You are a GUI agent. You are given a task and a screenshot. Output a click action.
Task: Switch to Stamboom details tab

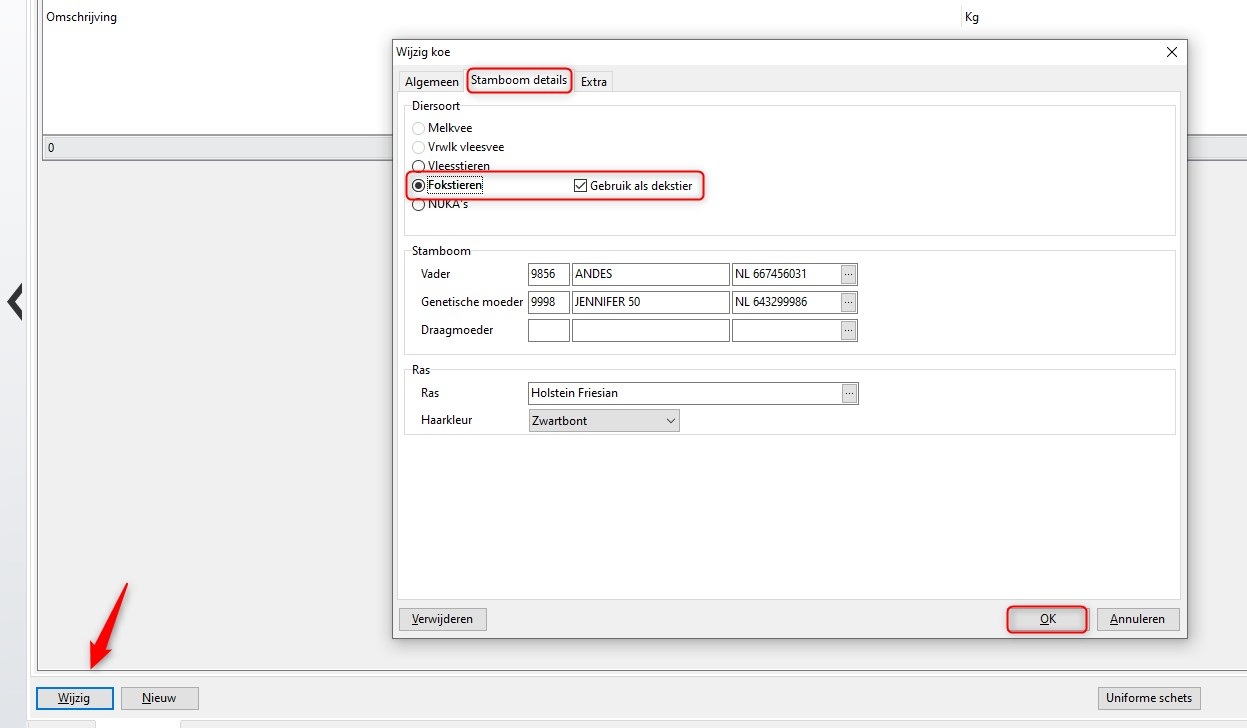coord(519,80)
